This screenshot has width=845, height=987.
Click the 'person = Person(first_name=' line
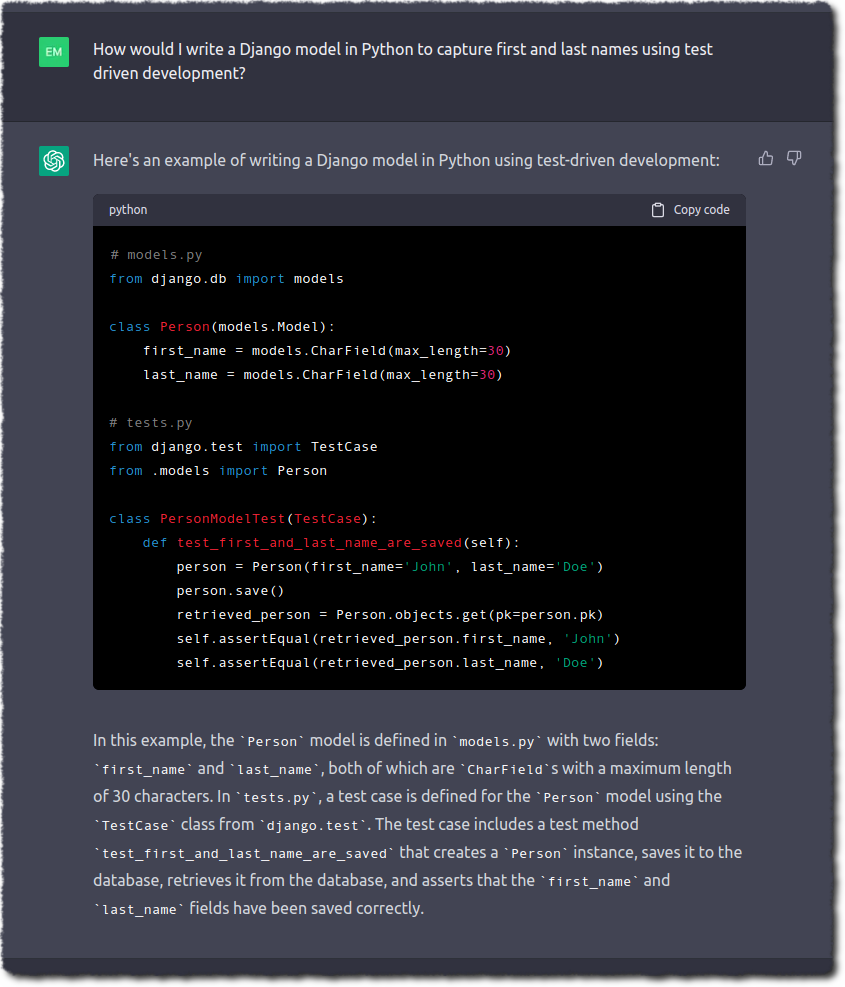coord(390,567)
